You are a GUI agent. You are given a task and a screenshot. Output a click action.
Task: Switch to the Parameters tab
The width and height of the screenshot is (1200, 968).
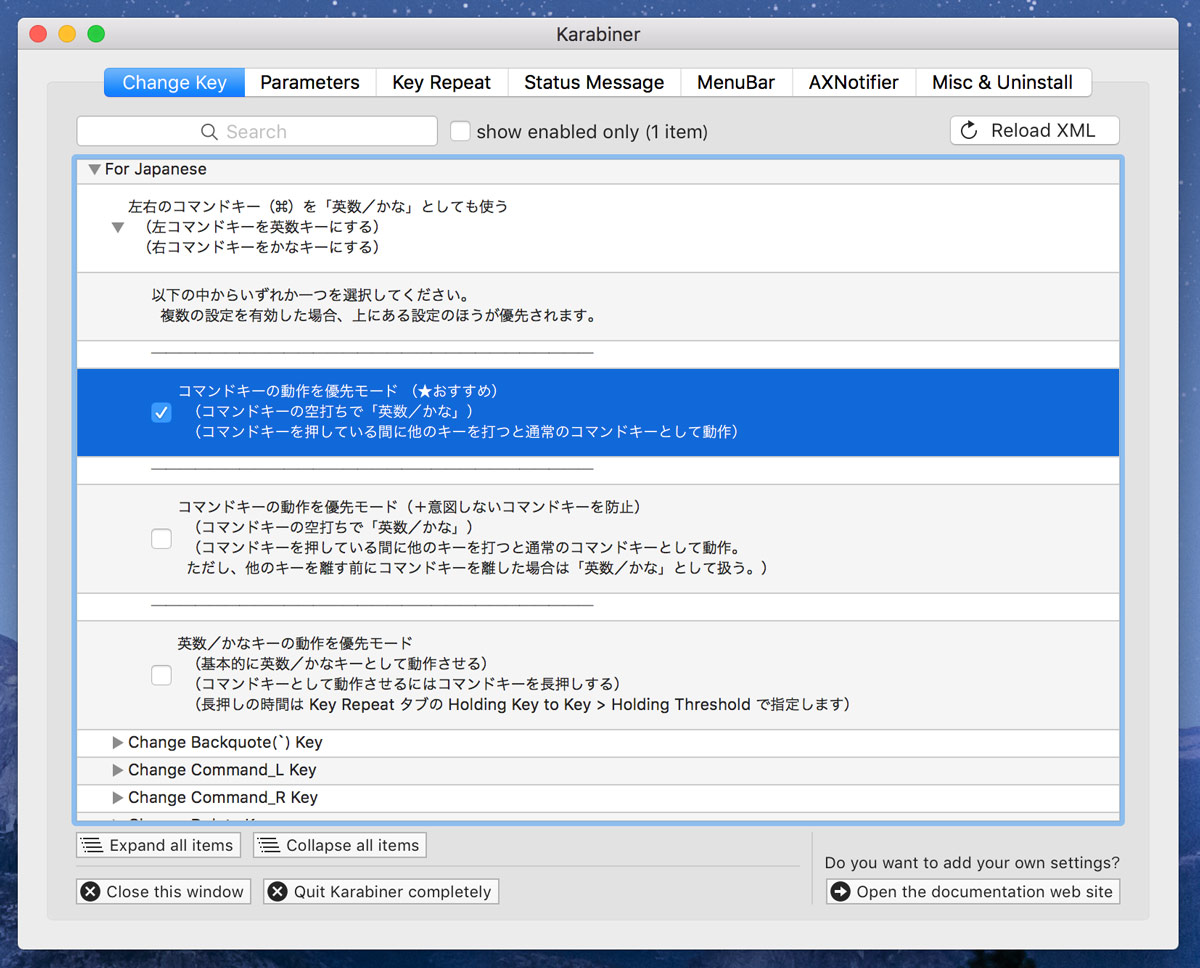pyautogui.click(x=310, y=83)
